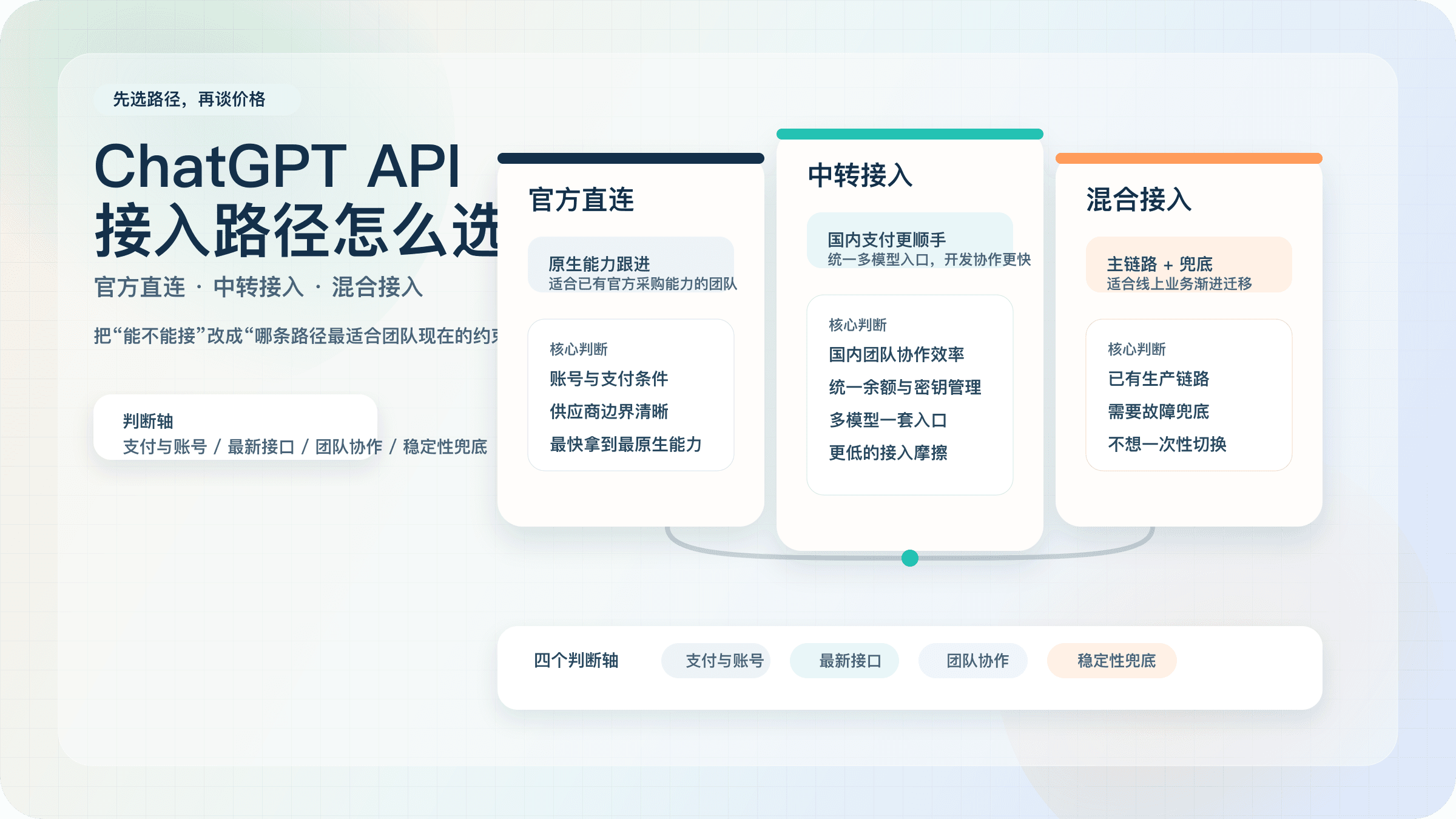Click the 主链路 + 兜底 highlight box
The height and width of the screenshot is (819, 1456).
pyautogui.click(x=1188, y=265)
